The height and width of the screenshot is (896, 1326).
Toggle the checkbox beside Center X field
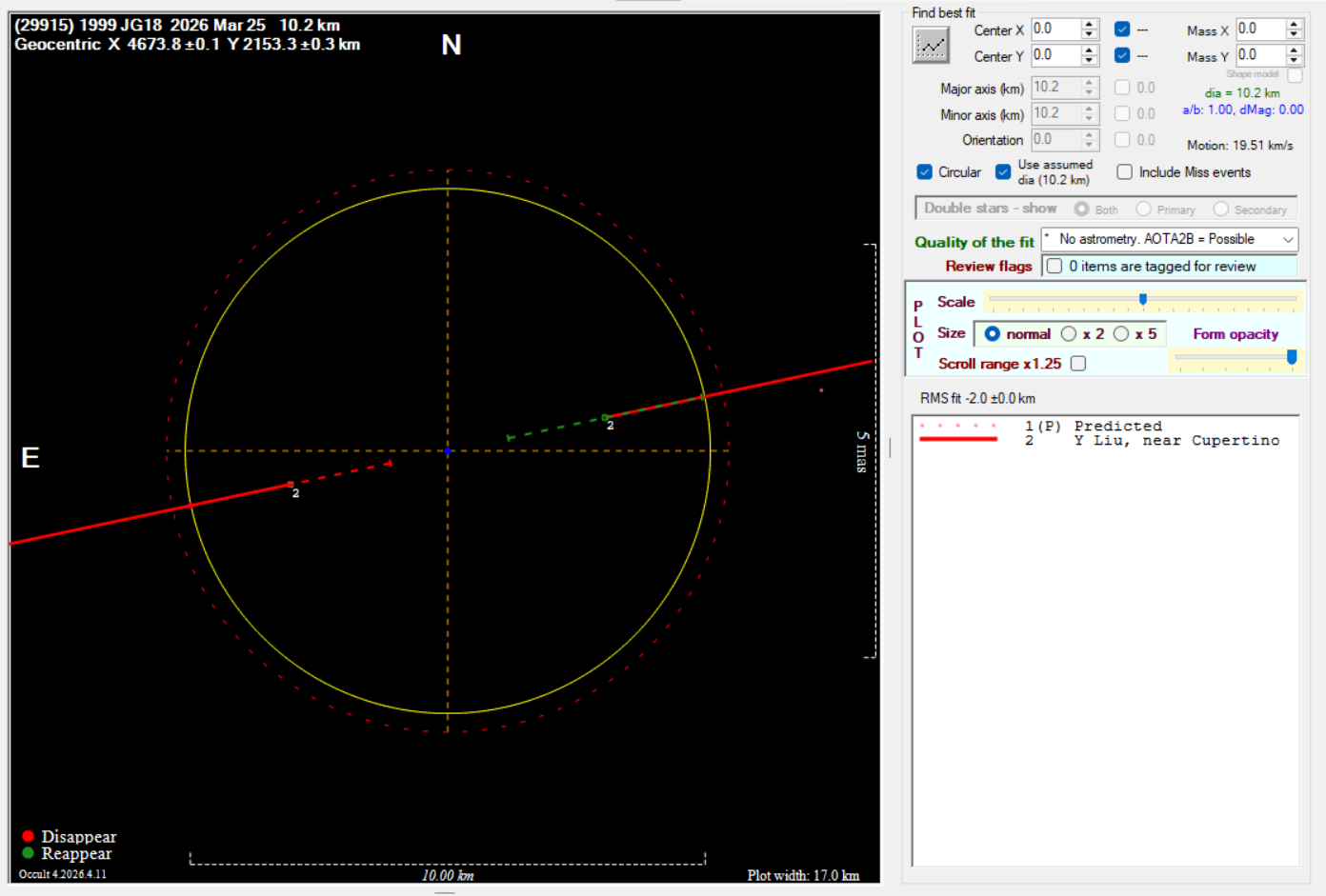[1122, 30]
